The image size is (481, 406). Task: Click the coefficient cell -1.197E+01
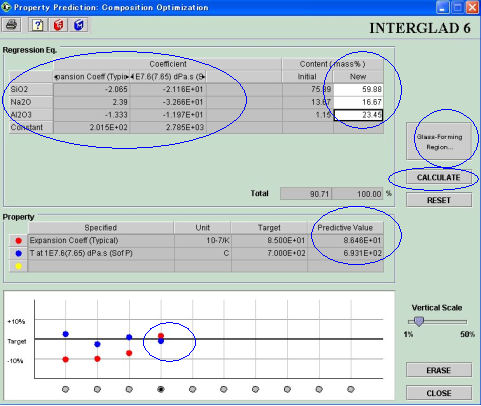coord(168,115)
